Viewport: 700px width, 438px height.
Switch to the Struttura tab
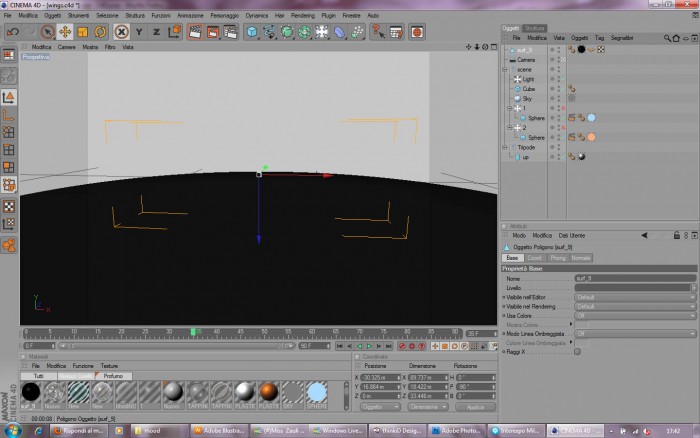[534, 28]
